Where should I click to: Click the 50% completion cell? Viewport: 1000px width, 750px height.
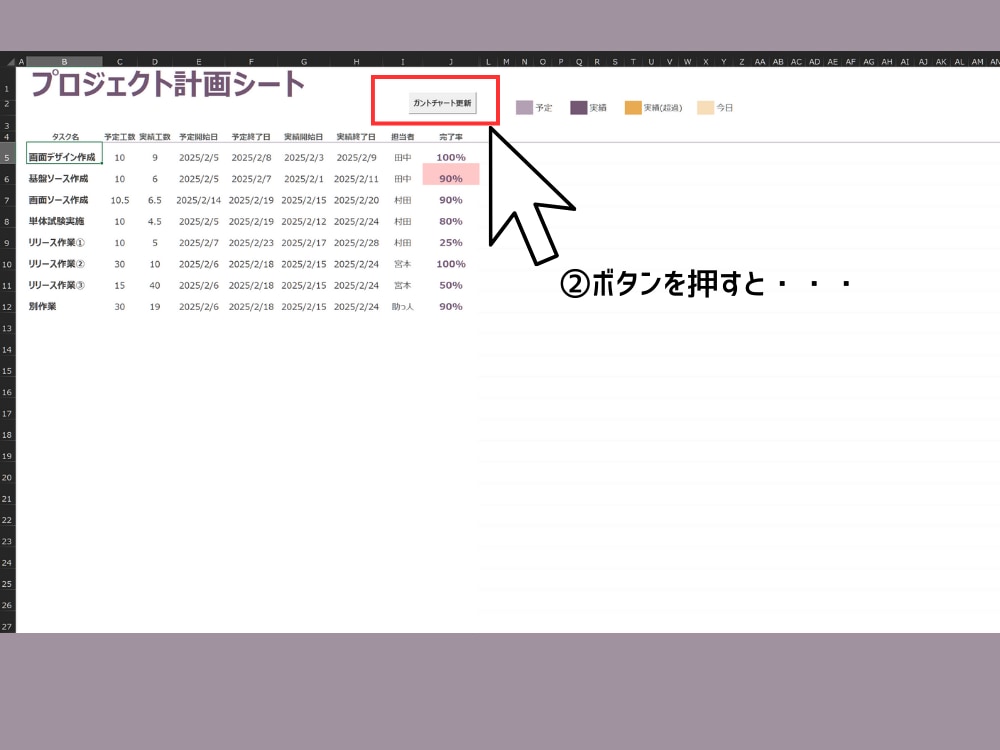pos(451,286)
